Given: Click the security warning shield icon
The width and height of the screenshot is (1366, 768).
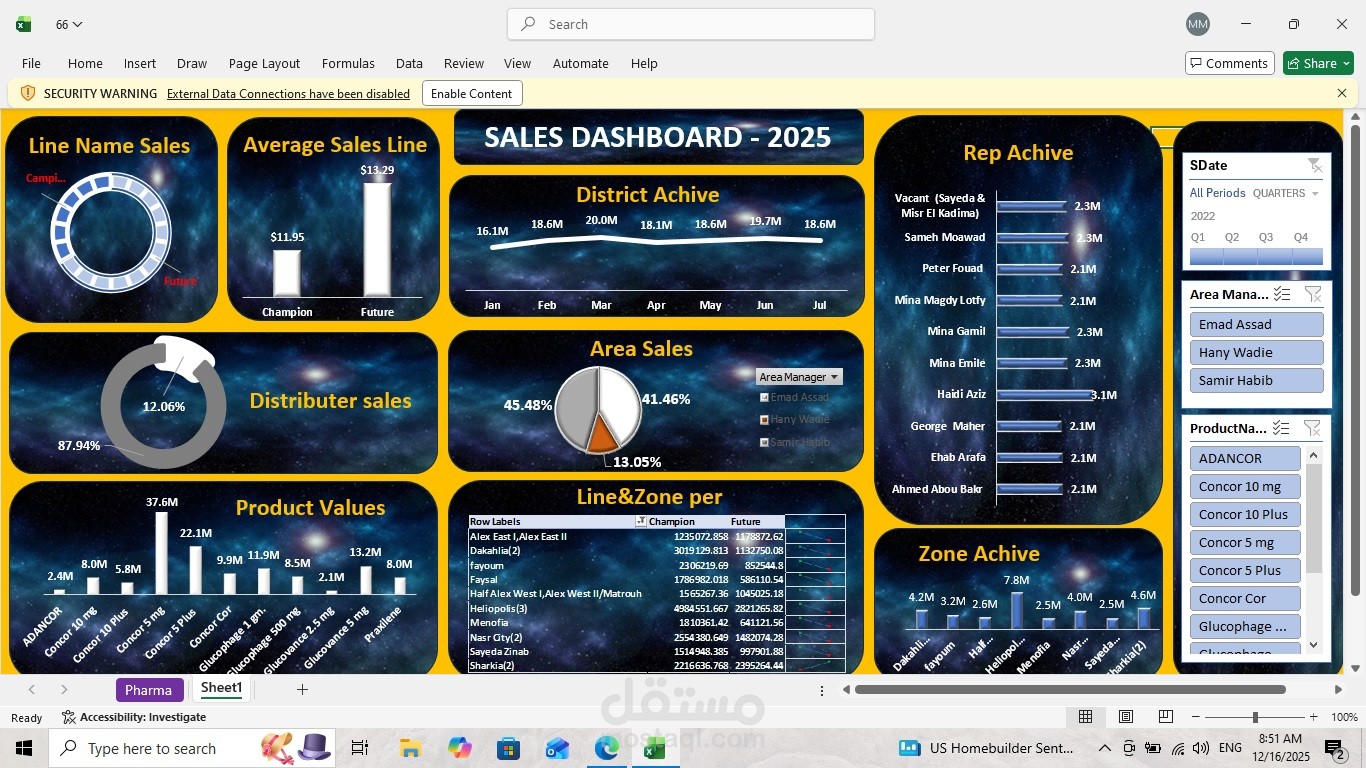Looking at the screenshot, I should pos(28,93).
